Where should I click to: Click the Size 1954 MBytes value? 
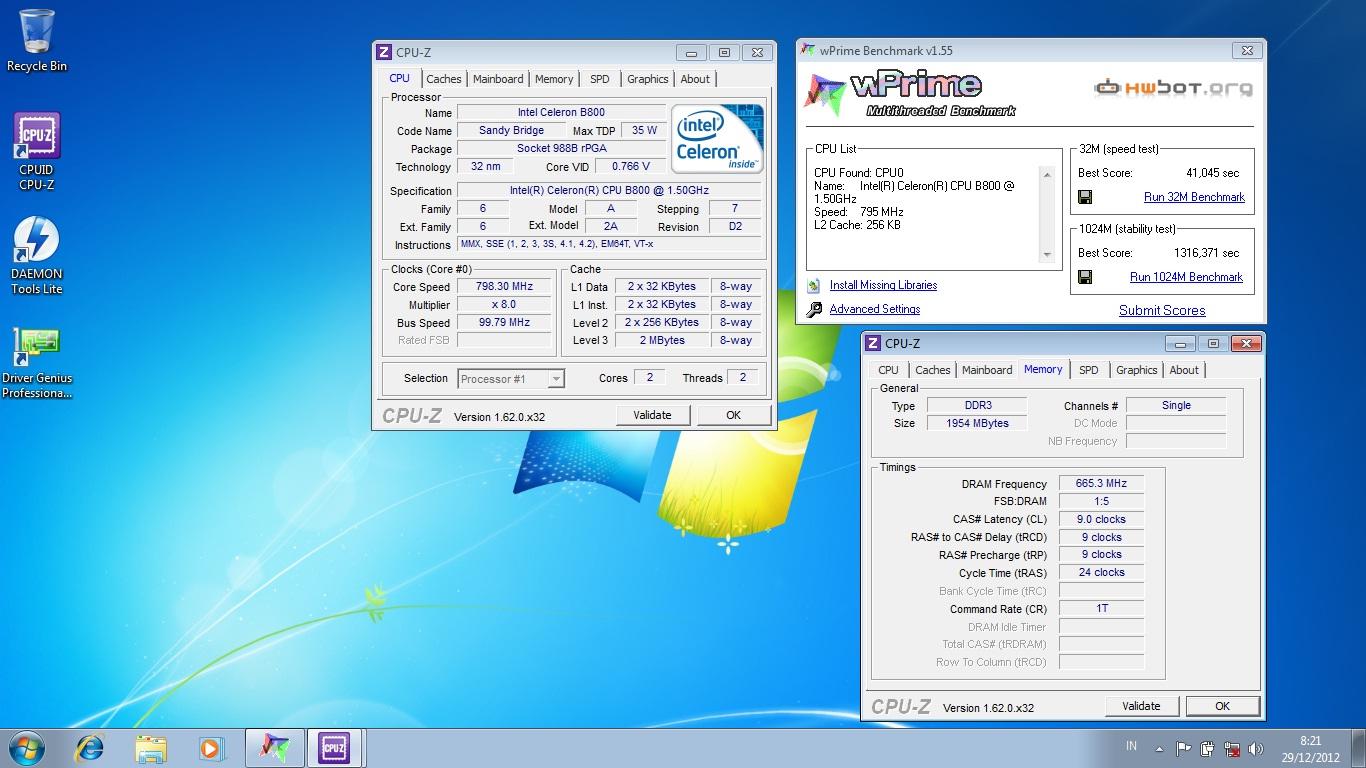[x=977, y=423]
